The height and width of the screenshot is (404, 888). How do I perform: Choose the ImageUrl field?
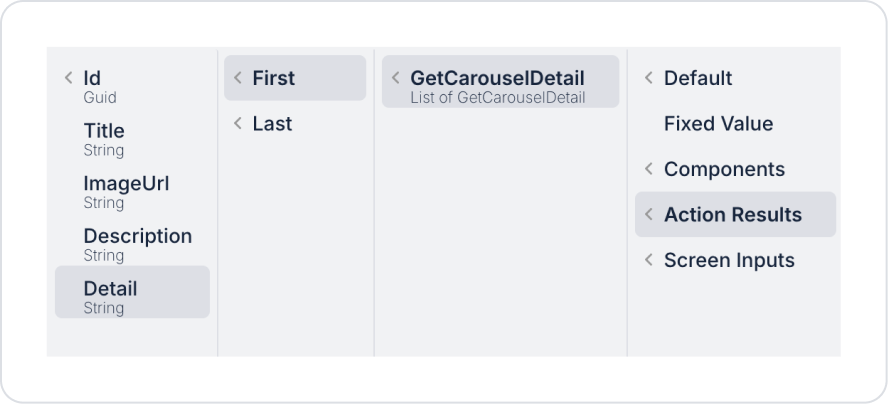[125, 192]
